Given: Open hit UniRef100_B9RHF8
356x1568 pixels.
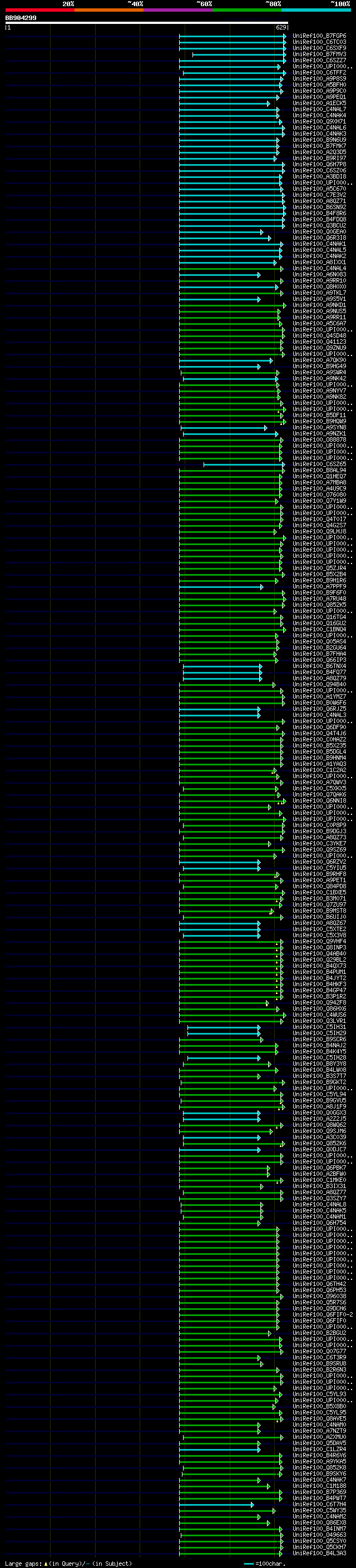Looking at the screenshot, I should point(319,874).
